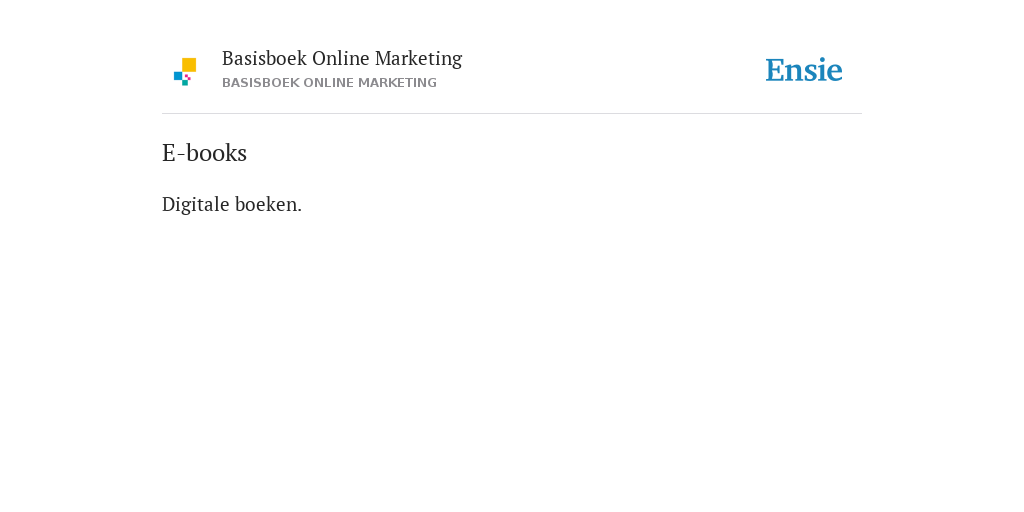Click the horizontal divider line below the header

512,114
